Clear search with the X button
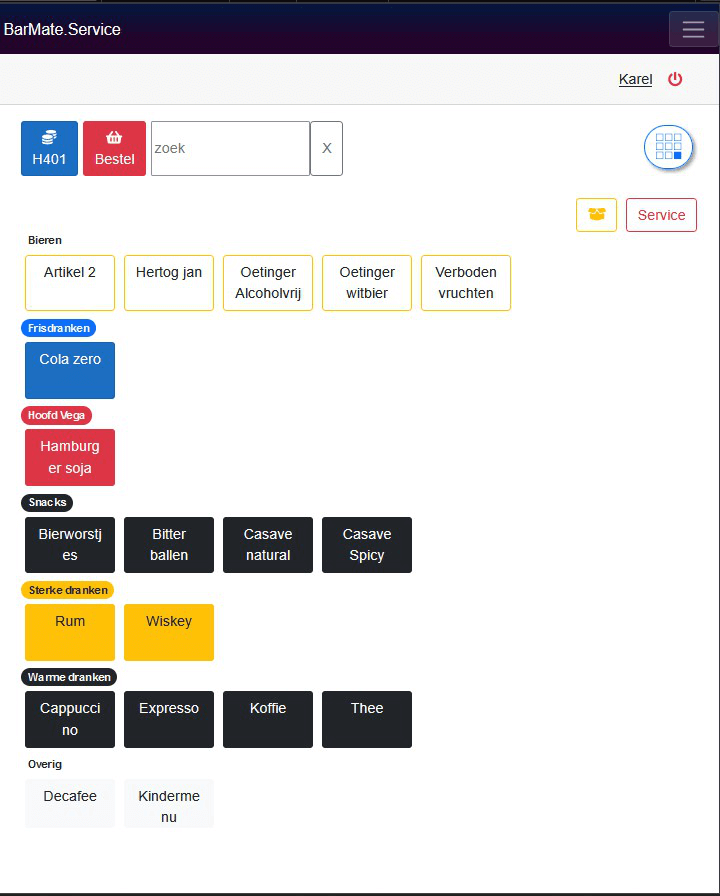The image size is (720, 896). tap(326, 149)
